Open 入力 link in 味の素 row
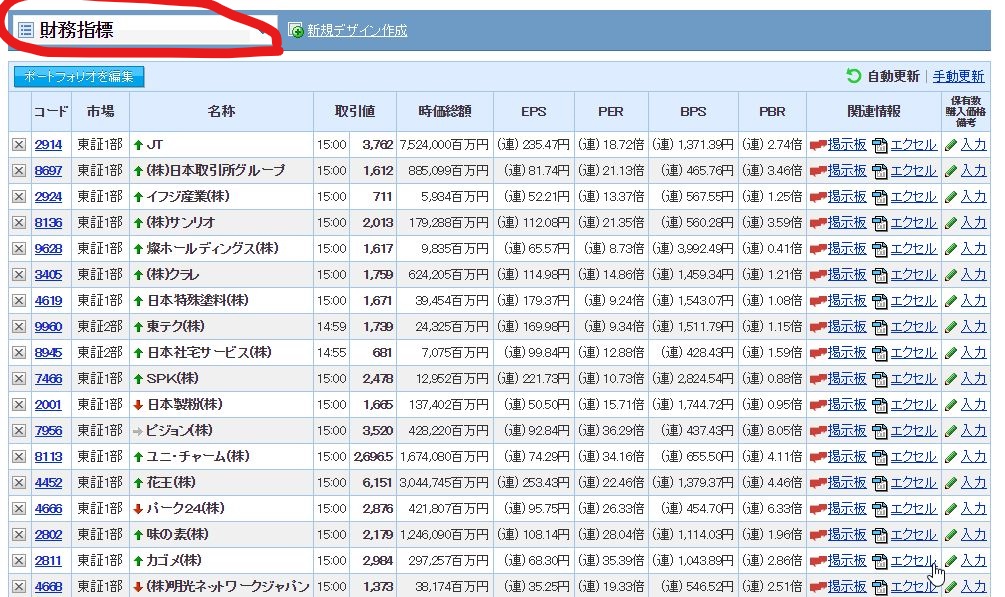Screen dimensions: 1005x597 click(973, 534)
